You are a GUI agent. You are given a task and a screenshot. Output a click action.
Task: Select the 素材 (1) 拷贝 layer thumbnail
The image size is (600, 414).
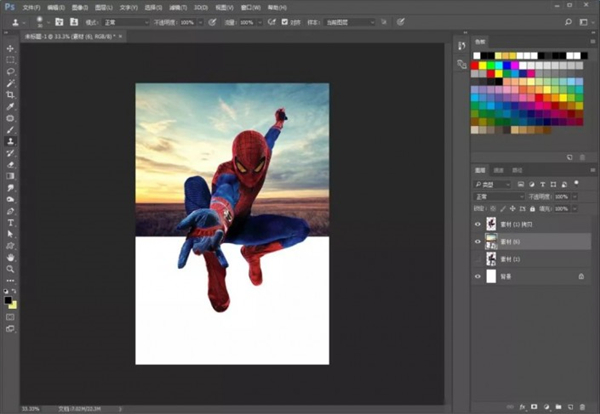[492, 224]
